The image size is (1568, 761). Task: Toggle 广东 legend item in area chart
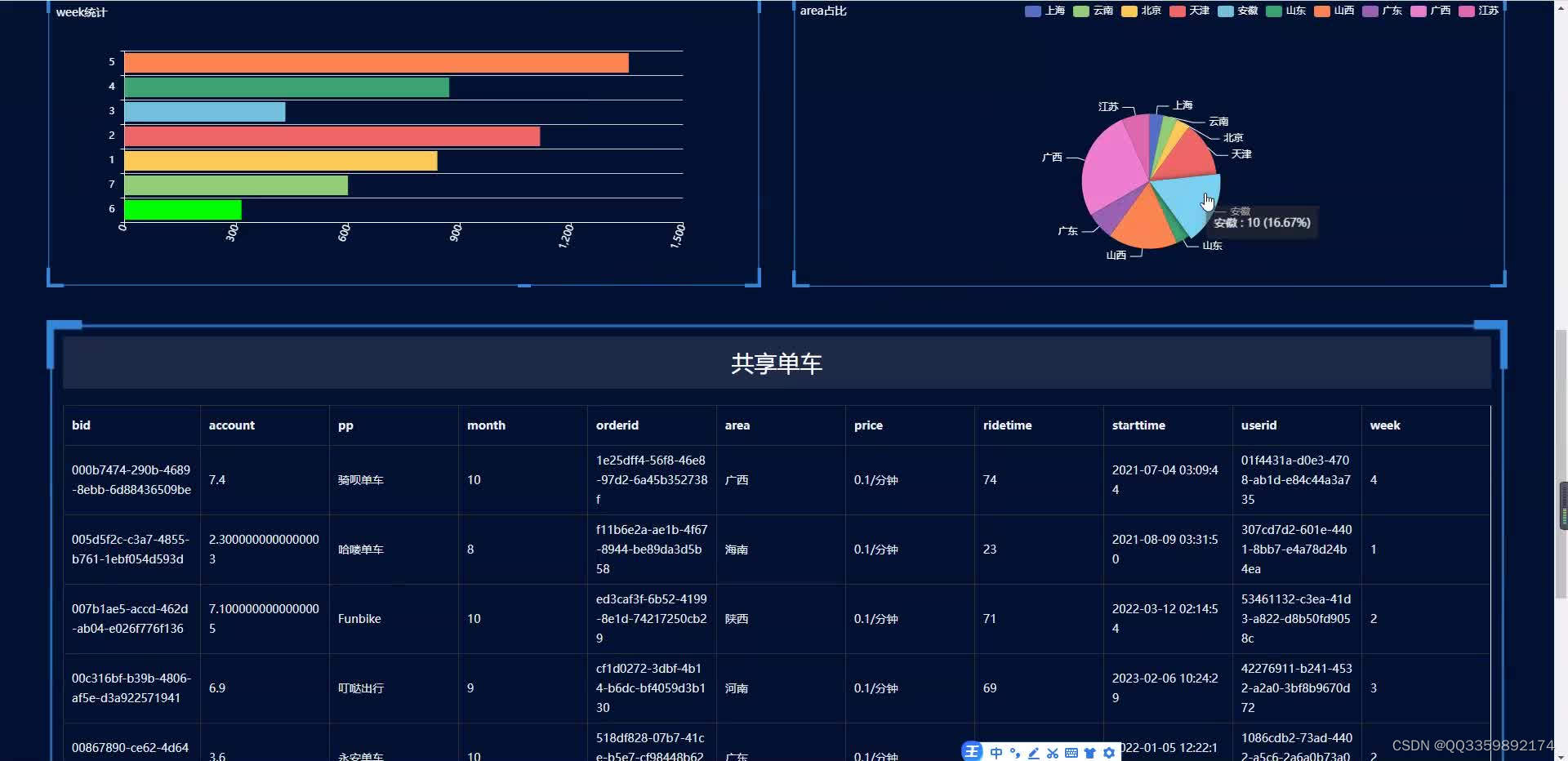click(1382, 11)
